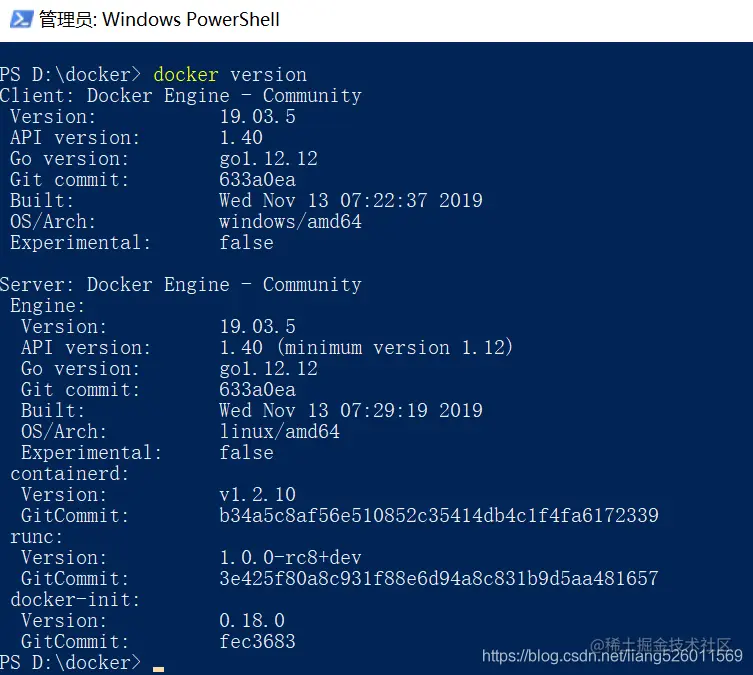Click the blinking cursor at the prompt

[158, 669]
